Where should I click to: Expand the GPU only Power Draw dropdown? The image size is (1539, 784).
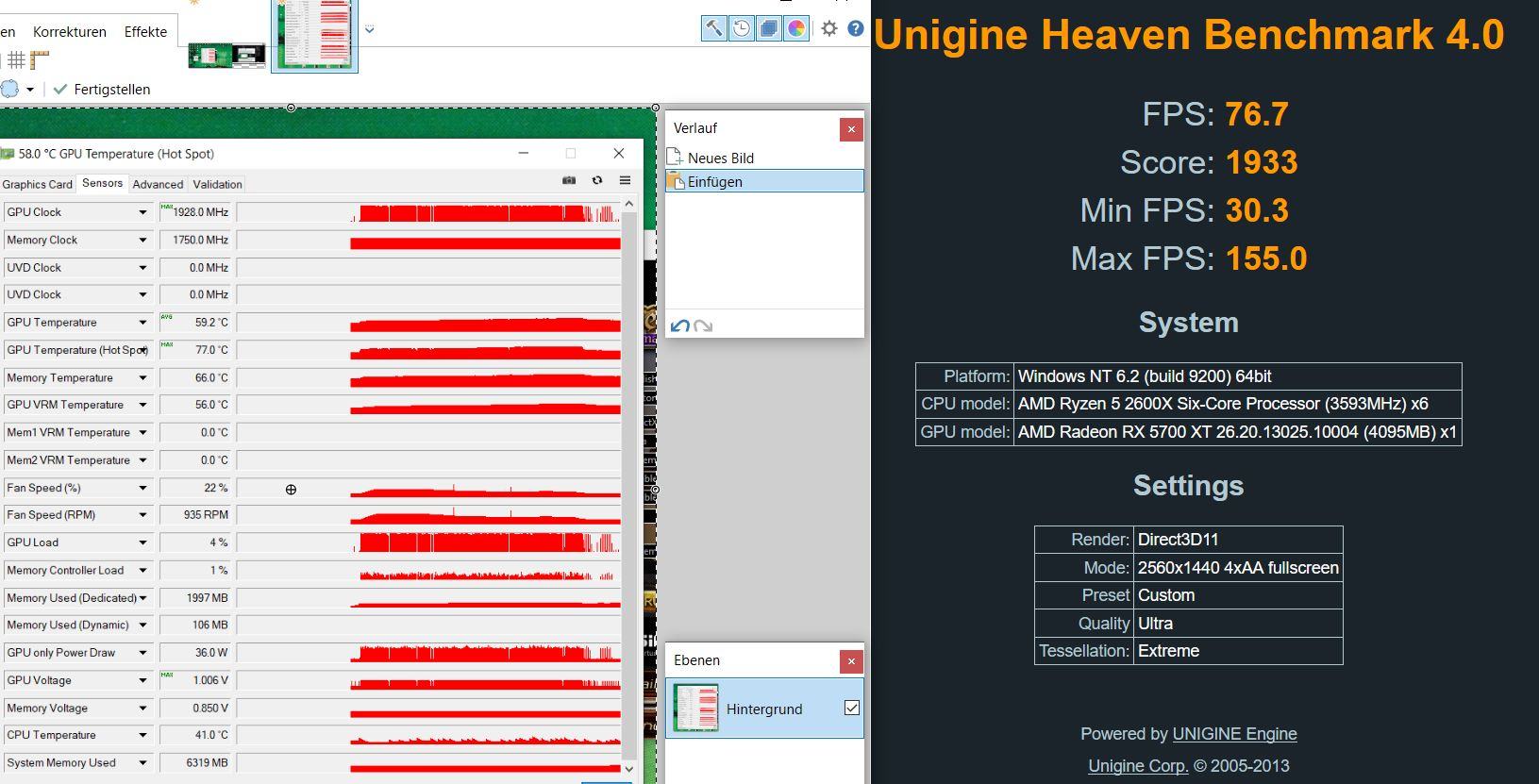[x=142, y=653]
